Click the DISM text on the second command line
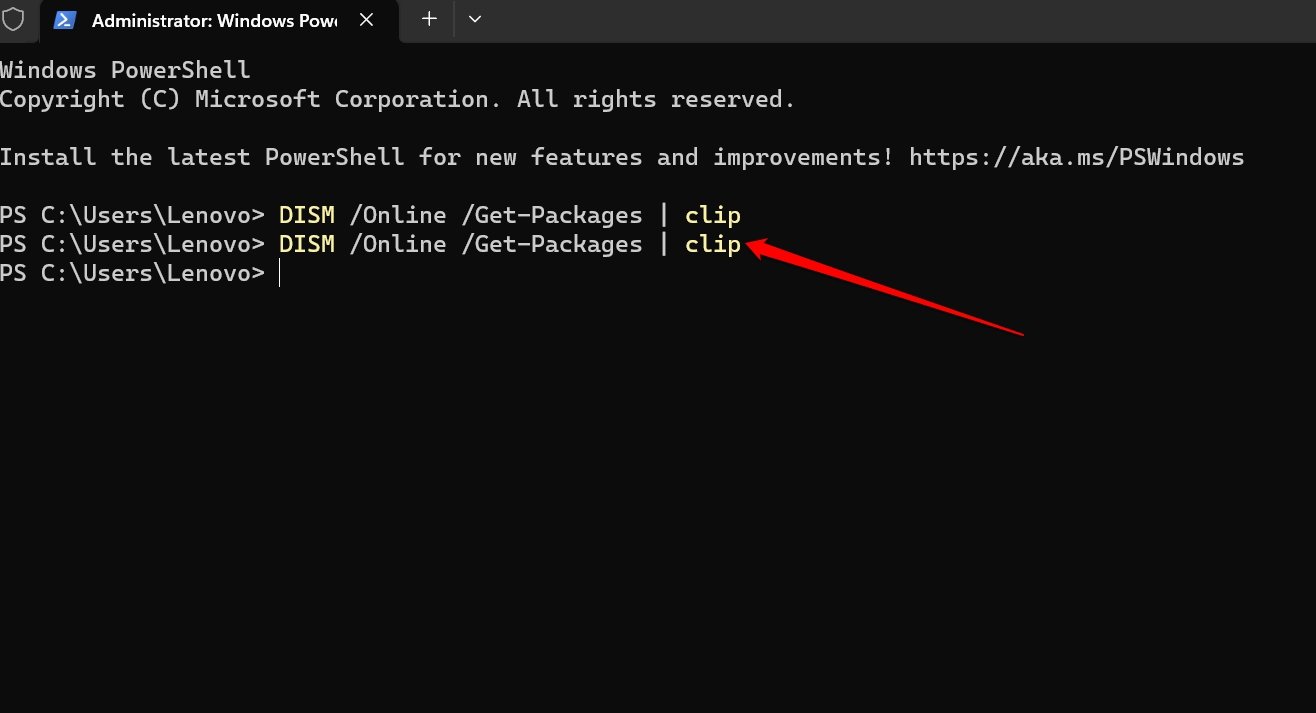This screenshot has height=713, width=1316. [306, 243]
